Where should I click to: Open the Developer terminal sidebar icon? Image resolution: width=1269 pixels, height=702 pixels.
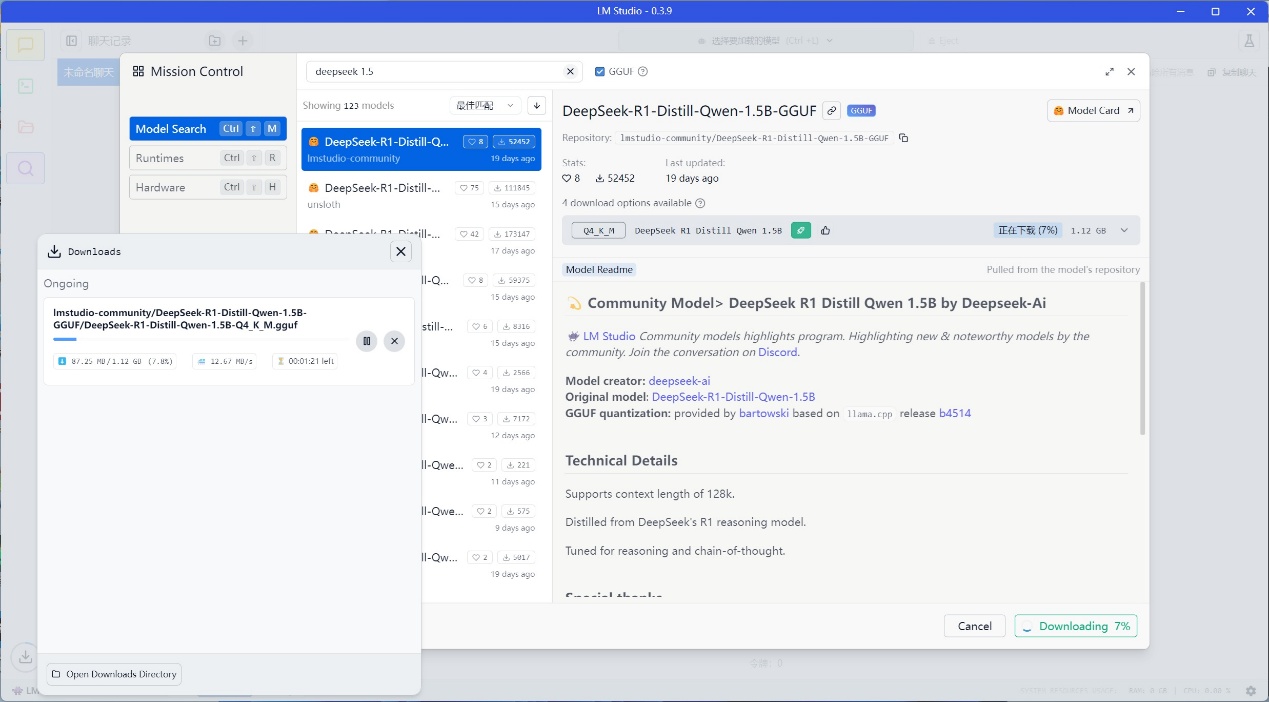click(x=25, y=86)
